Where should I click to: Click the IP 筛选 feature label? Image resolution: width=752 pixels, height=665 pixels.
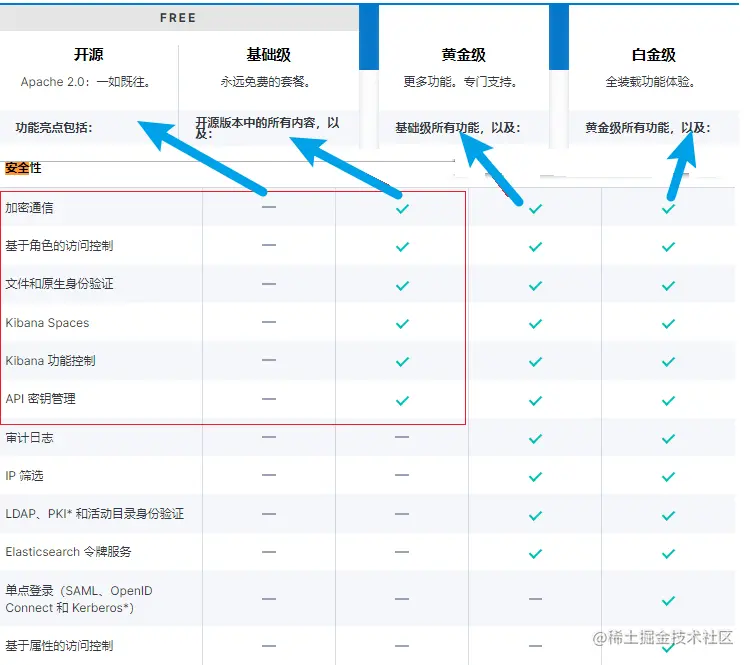pos(24,476)
